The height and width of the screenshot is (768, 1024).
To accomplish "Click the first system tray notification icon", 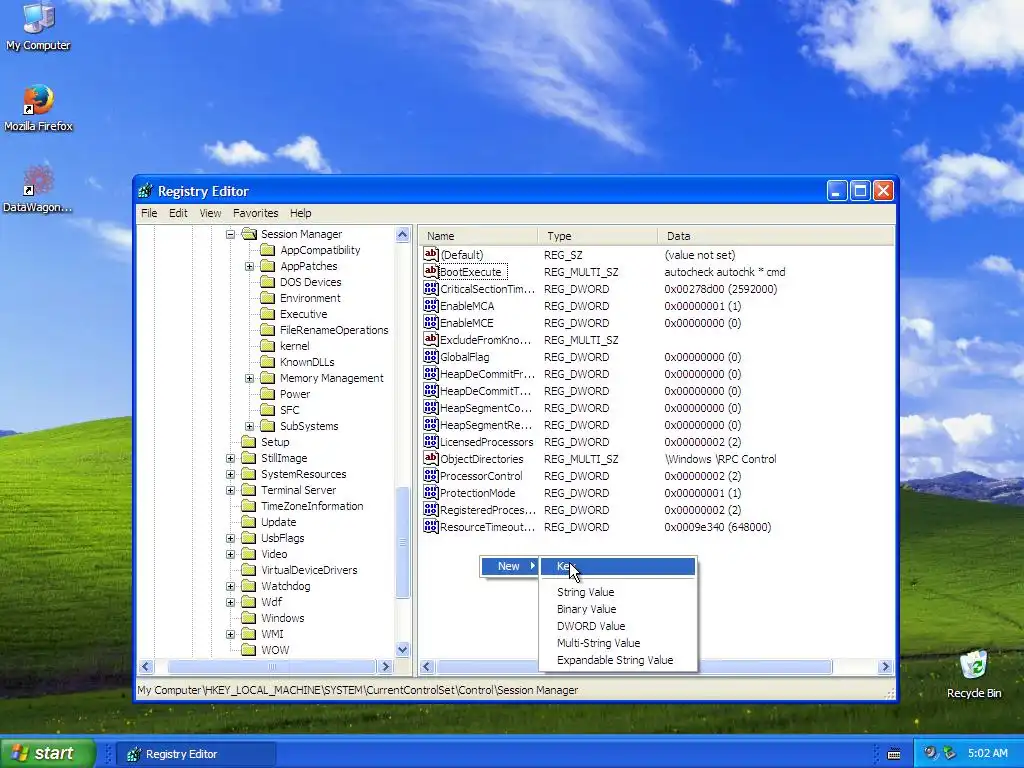I will pos(930,753).
